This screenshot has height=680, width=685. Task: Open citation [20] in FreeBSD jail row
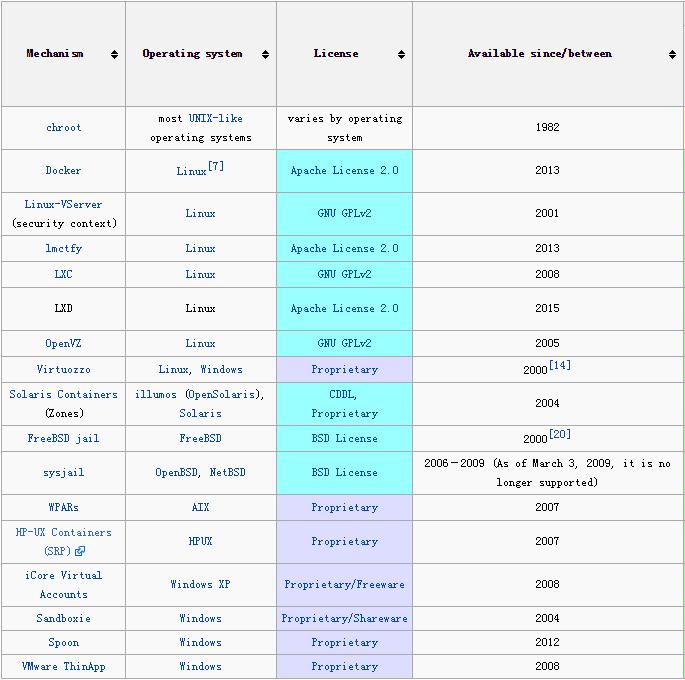[560, 434]
